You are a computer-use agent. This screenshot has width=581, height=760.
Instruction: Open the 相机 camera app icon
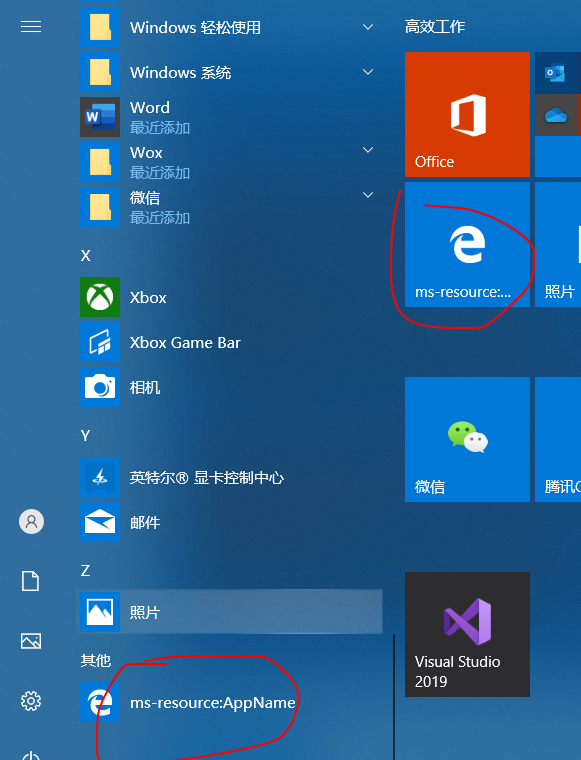tap(100, 387)
